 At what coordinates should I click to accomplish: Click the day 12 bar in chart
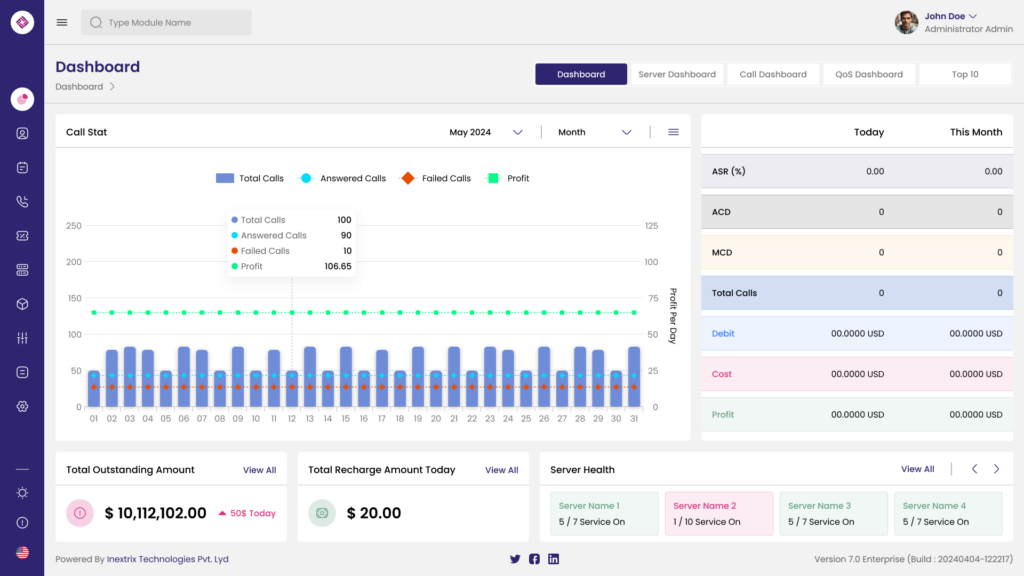point(292,389)
